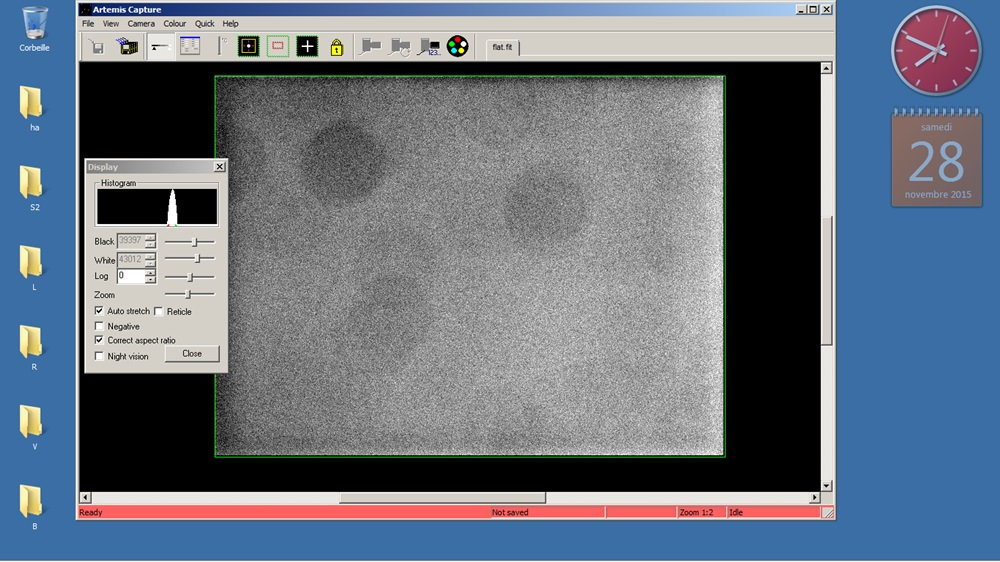Select the yellow square focus frame icon

pyautogui.click(x=248, y=46)
